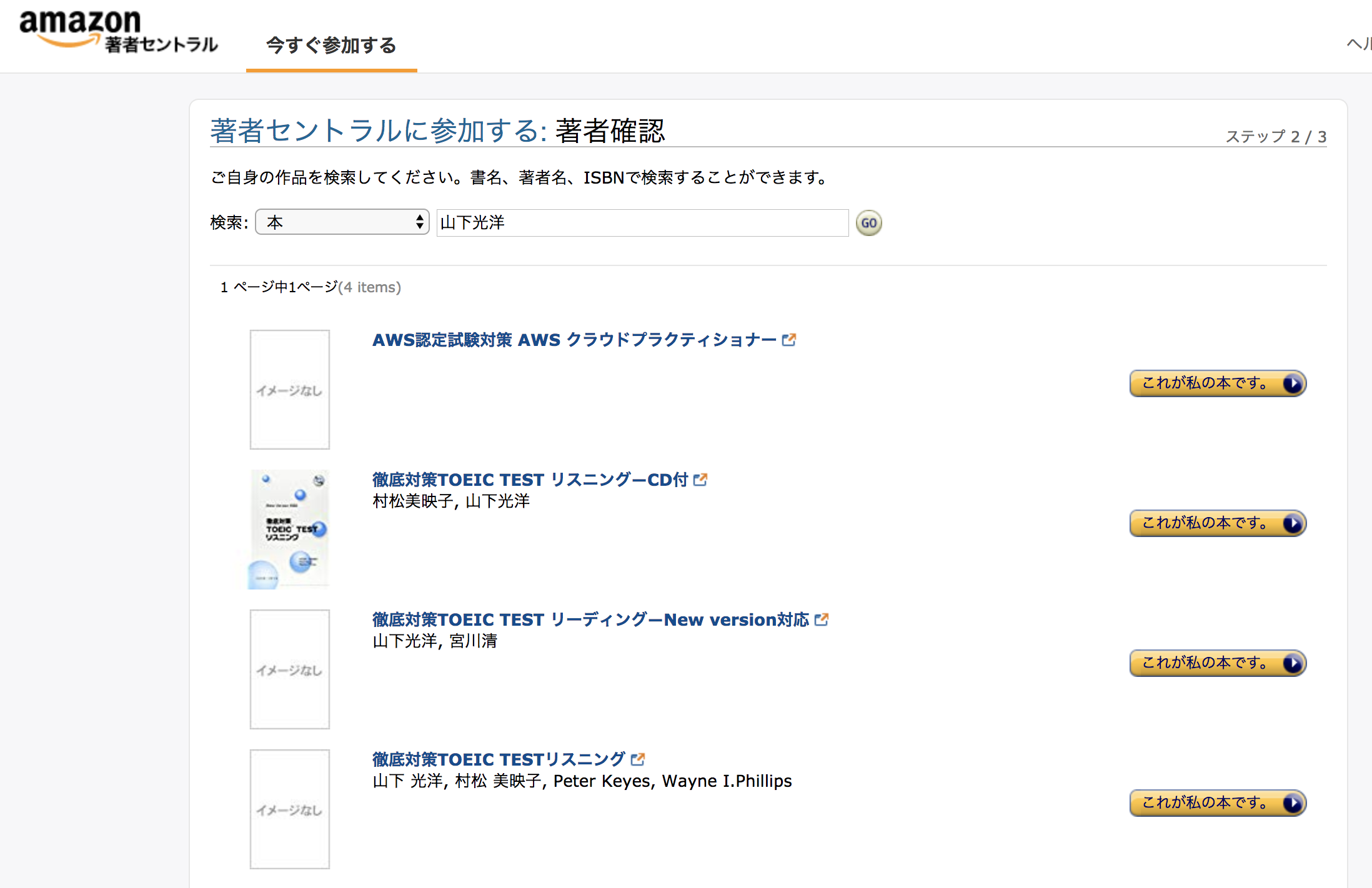
Task: Open the 徹底対策TOEIC TESTリスニング title link
Action: [x=499, y=759]
